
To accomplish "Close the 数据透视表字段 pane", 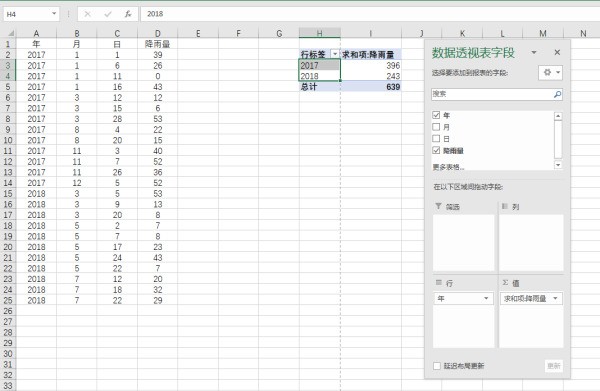I will click(x=557, y=52).
